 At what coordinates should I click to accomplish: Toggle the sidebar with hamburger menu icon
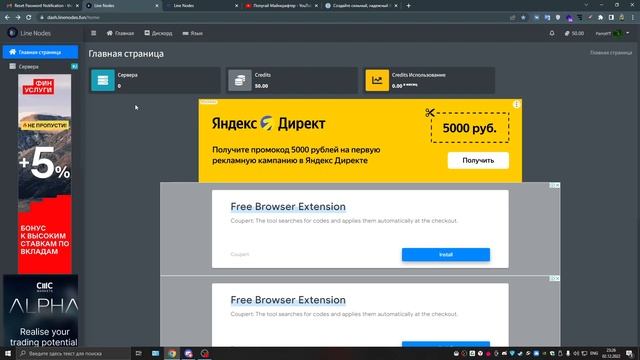pyautogui.click(x=93, y=33)
